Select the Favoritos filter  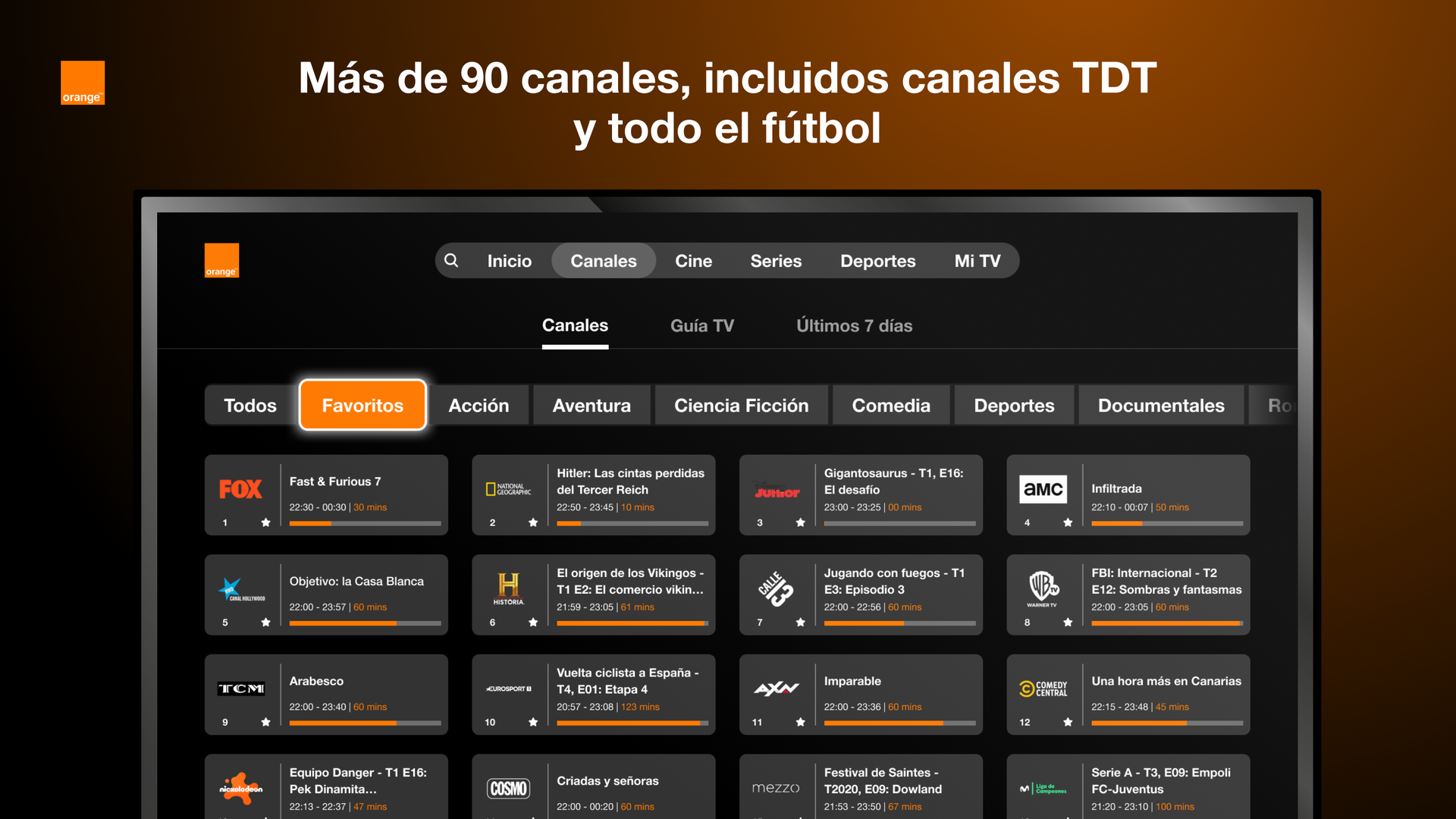(x=362, y=406)
